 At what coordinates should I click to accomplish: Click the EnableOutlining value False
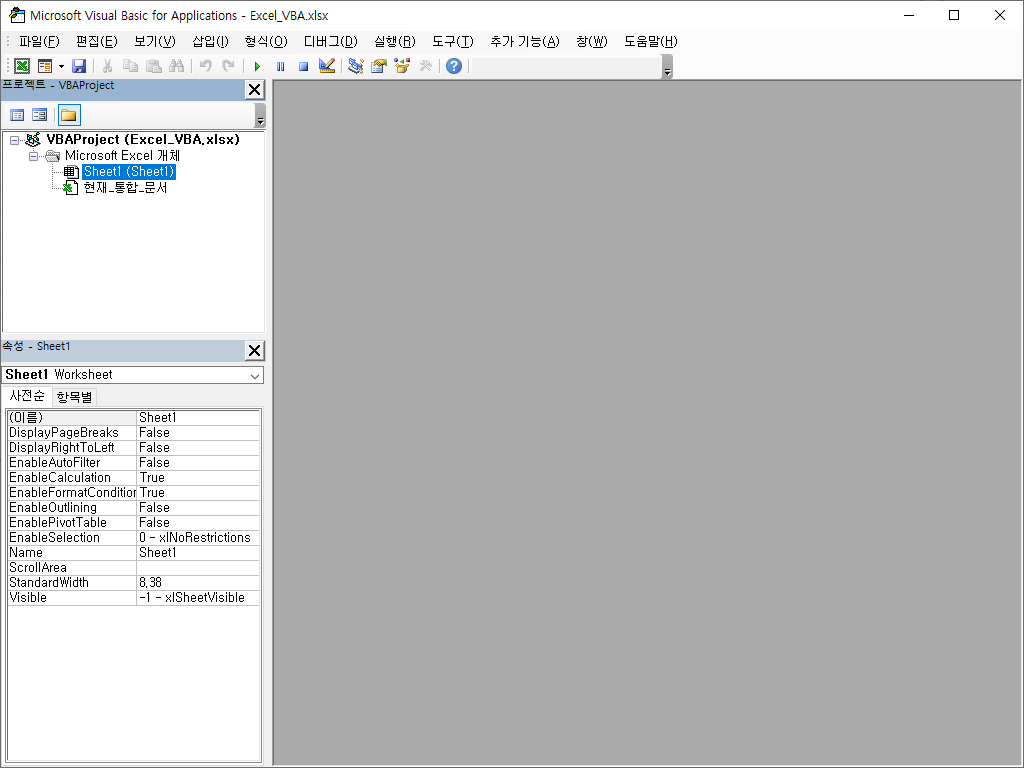click(x=198, y=507)
